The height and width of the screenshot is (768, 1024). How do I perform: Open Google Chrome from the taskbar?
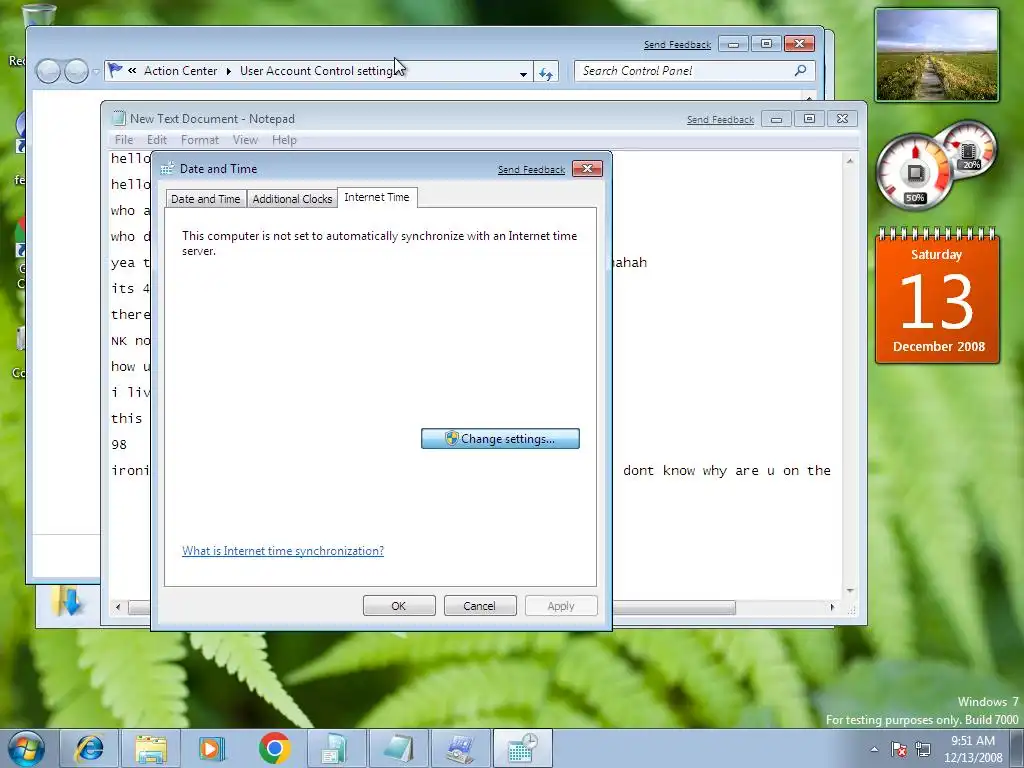(274, 748)
